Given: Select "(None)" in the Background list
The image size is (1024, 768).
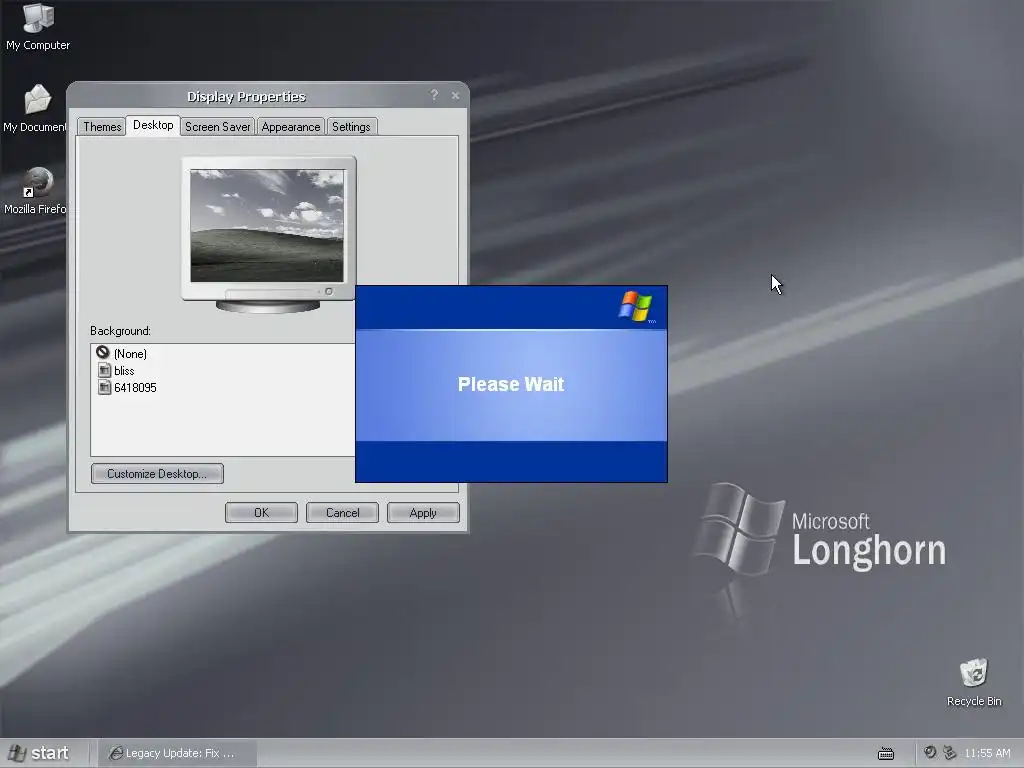Looking at the screenshot, I should click(x=130, y=354).
